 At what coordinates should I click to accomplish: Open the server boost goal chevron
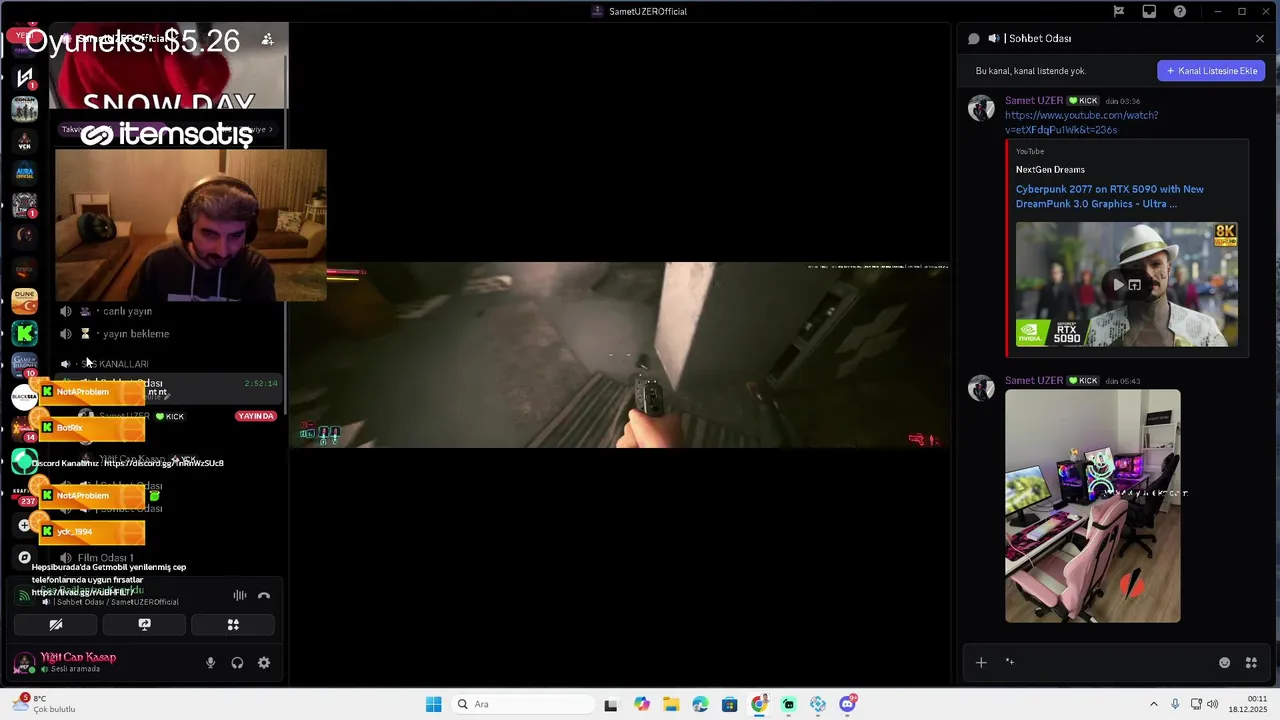point(270,130)
